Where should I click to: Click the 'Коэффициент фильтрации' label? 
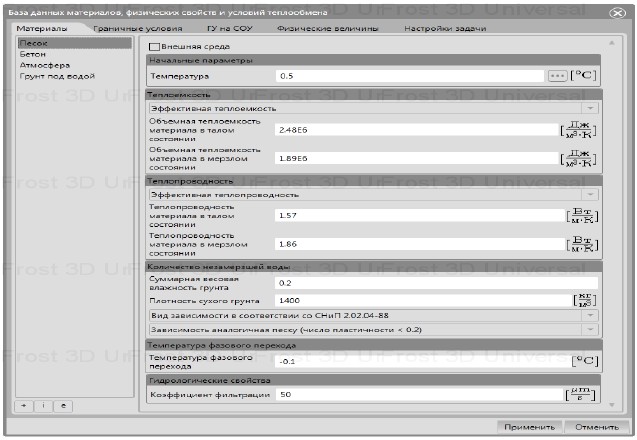coord(210,394)
